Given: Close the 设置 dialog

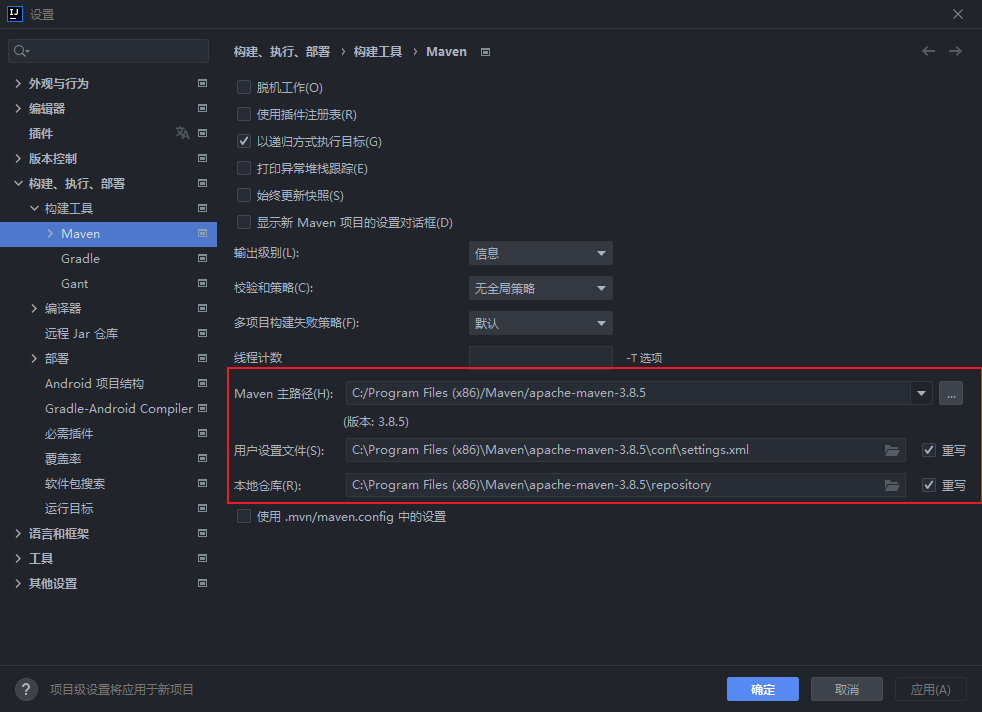Looking at the screenshot, I should pos(958,14).
